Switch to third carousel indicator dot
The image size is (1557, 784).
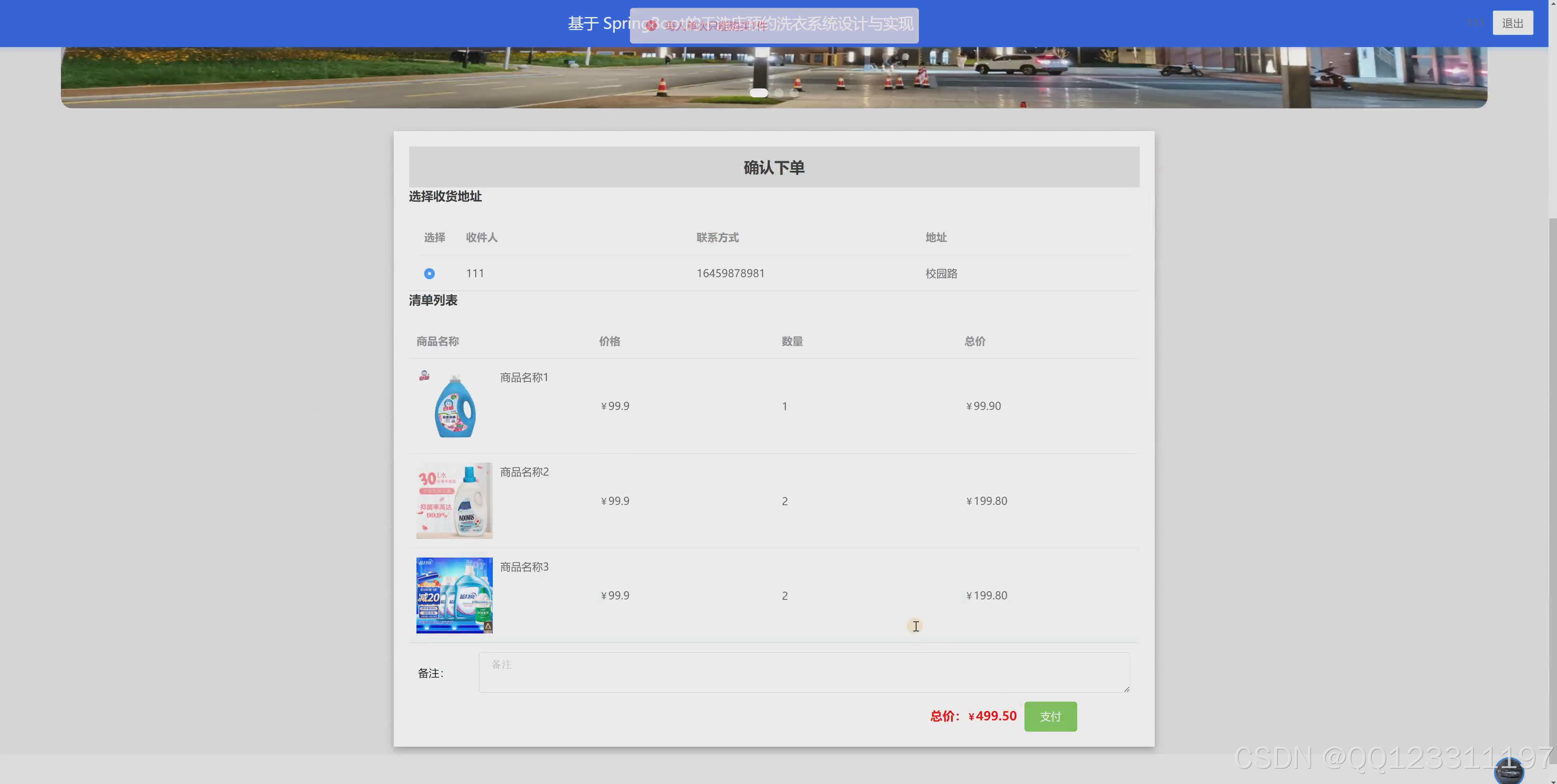coord(794,93)
